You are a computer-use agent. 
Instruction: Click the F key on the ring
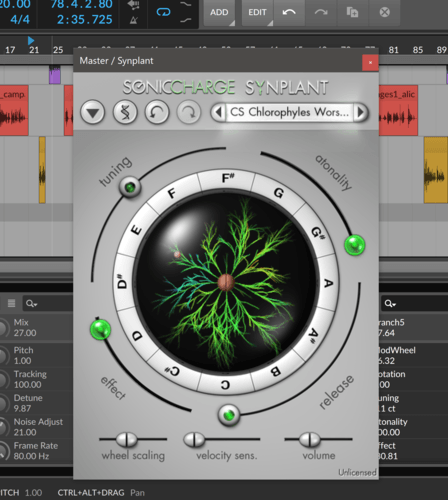[172, 193]
